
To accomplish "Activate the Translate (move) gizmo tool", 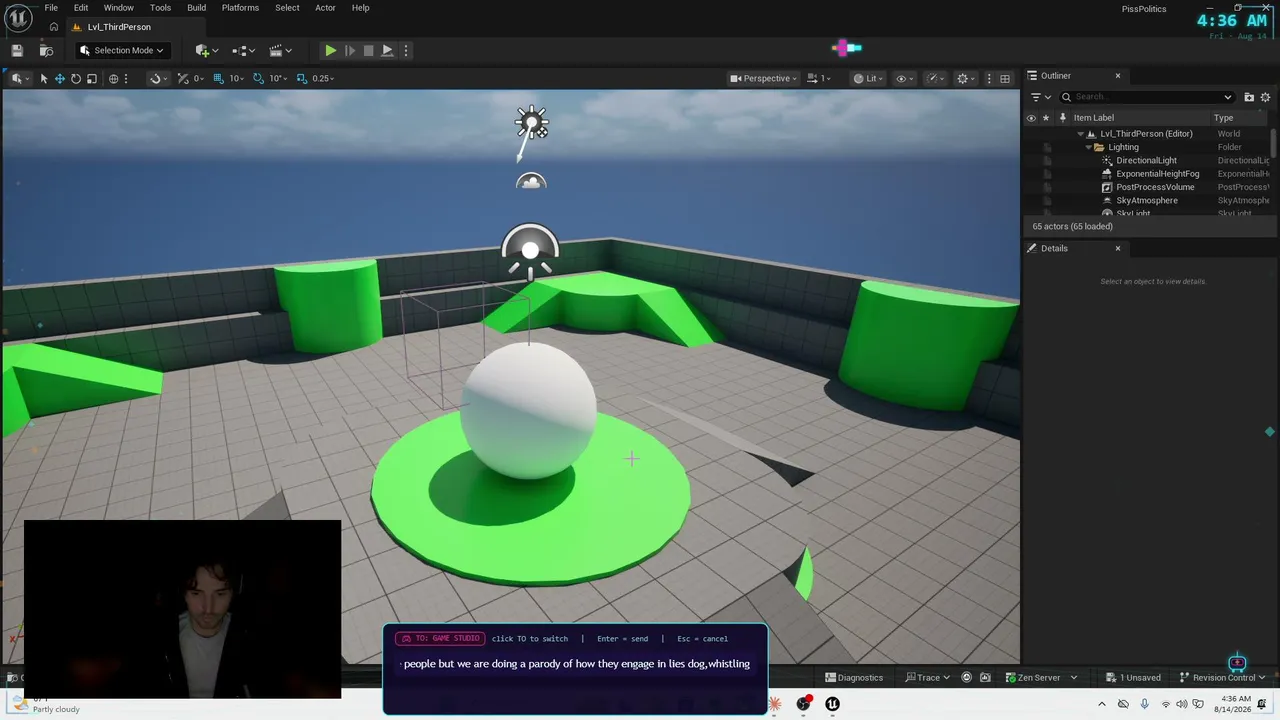I will [x=59, y=78].
